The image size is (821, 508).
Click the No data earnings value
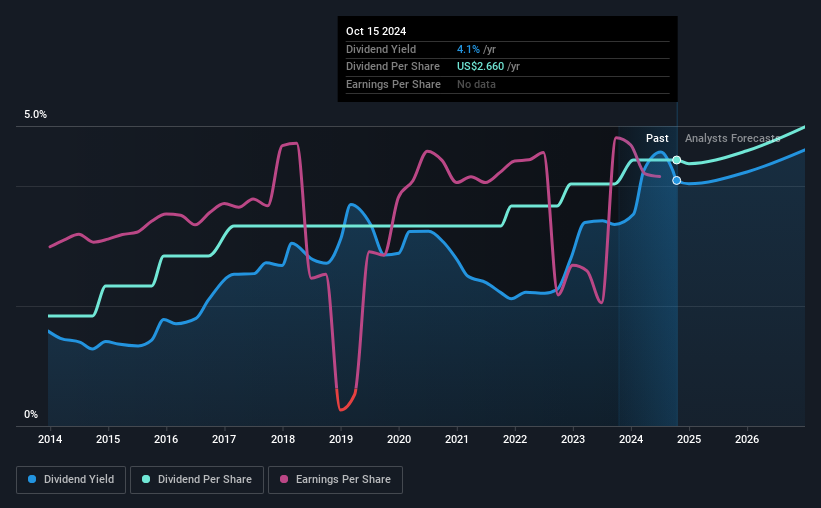coord(476,84)
